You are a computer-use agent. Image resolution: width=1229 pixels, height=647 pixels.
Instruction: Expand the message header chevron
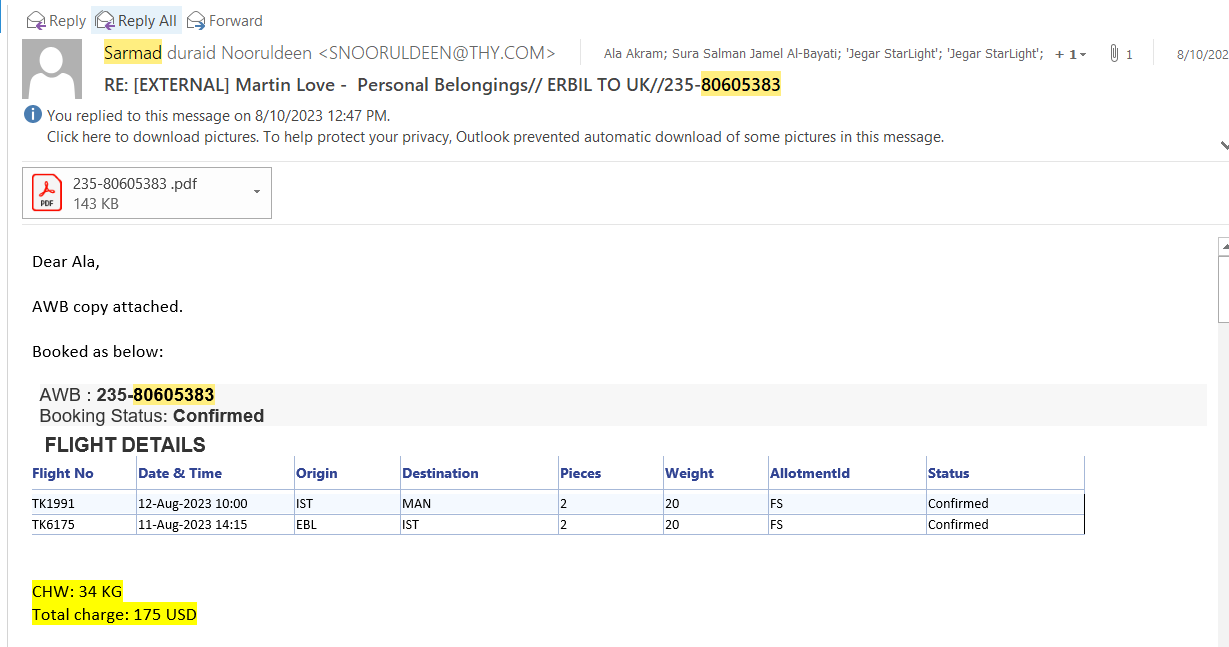tap(1223, 145)
